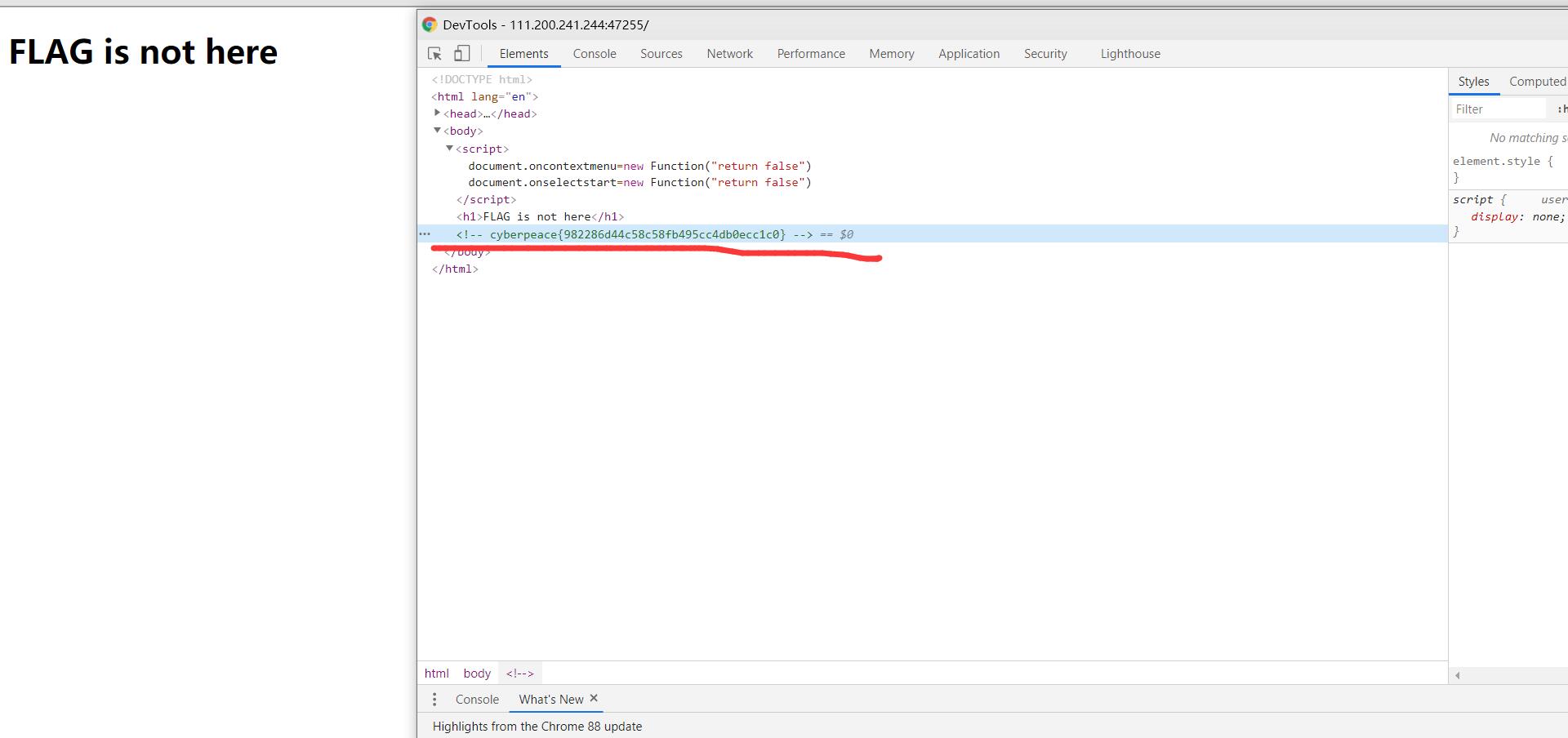The width and height of the screenshot is (1568, 738).
Task: Open the Lighthouse tab
Action: pyautogui.click(x=1130, y=54)
